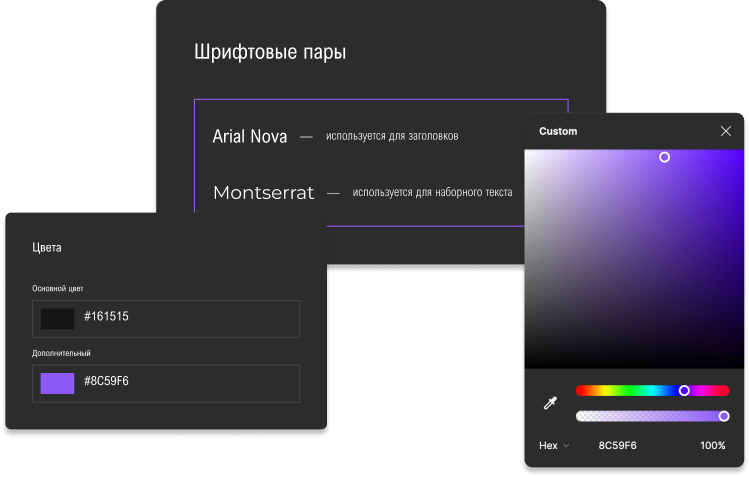The image size is (749, 477).
Task: Pick a color with the eyedropper tool
Action: tap(550, 403)
